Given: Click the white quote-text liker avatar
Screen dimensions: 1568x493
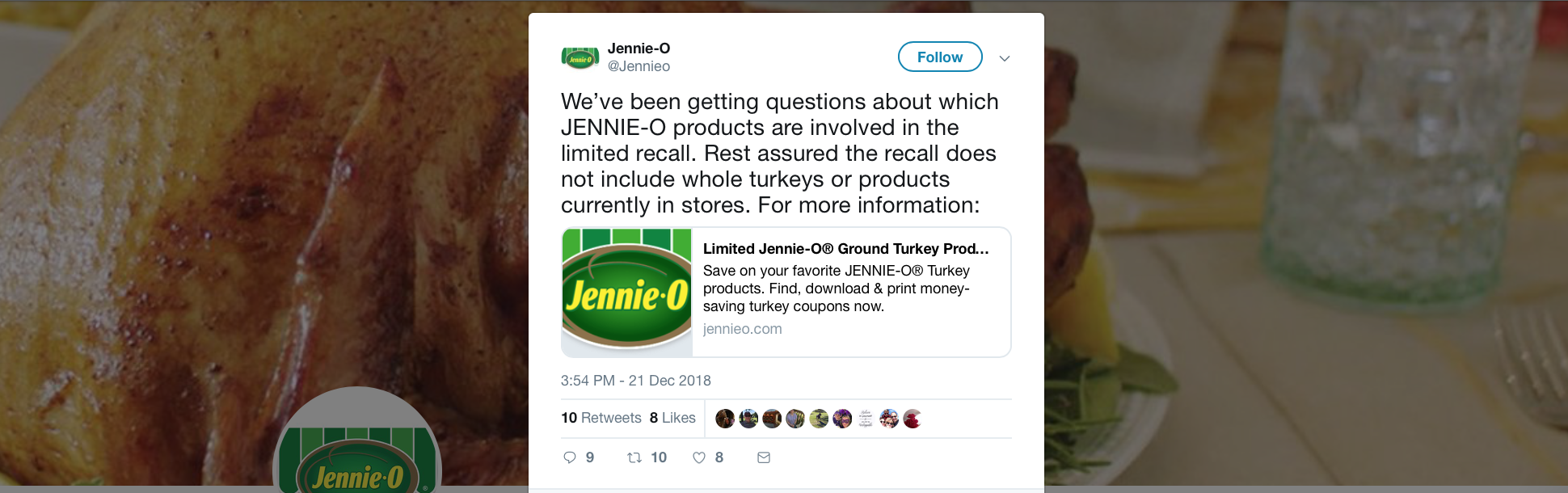Looking at the screenshot, I should [866, 419].
